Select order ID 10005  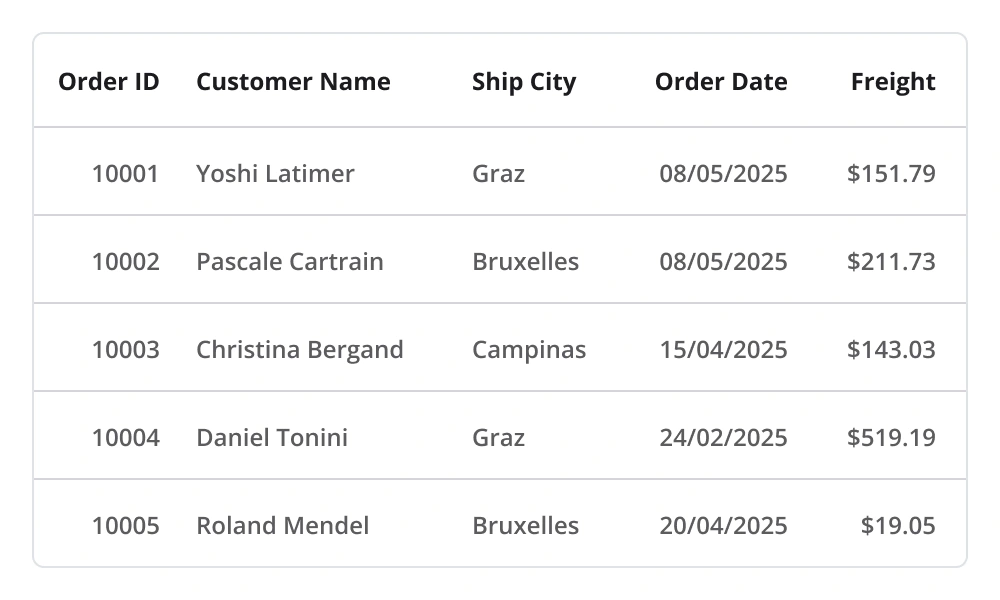[x=125, y=526]
